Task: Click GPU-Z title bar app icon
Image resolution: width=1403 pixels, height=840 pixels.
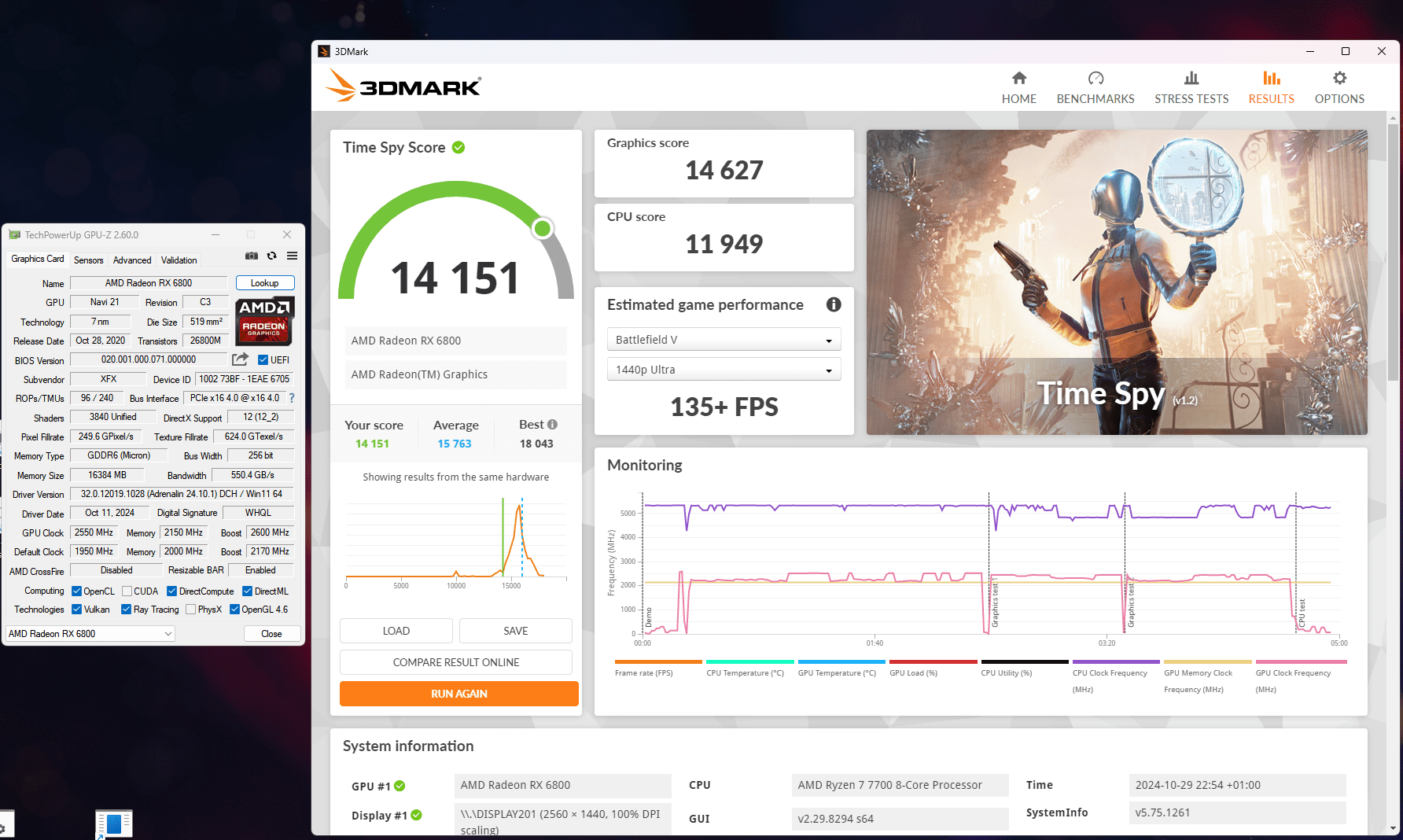Action: tap(15, 234)
